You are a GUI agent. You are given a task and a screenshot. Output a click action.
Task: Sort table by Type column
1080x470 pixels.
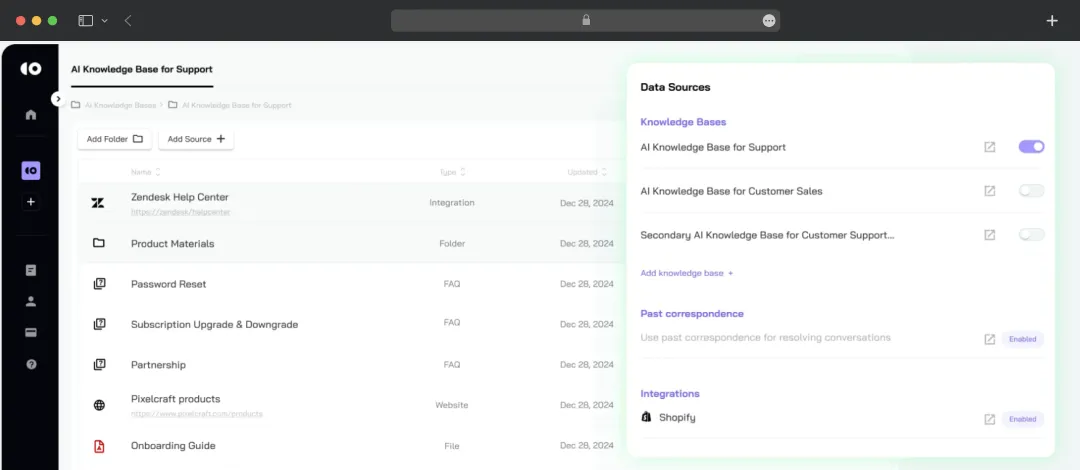tap(453, 172)
